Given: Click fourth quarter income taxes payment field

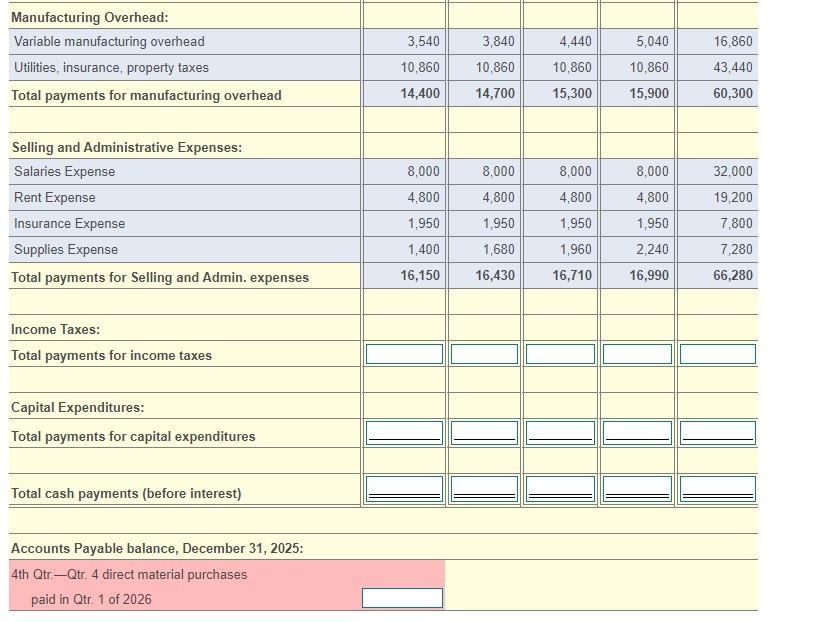Looking at the screenshot, I should click(637, 354).
